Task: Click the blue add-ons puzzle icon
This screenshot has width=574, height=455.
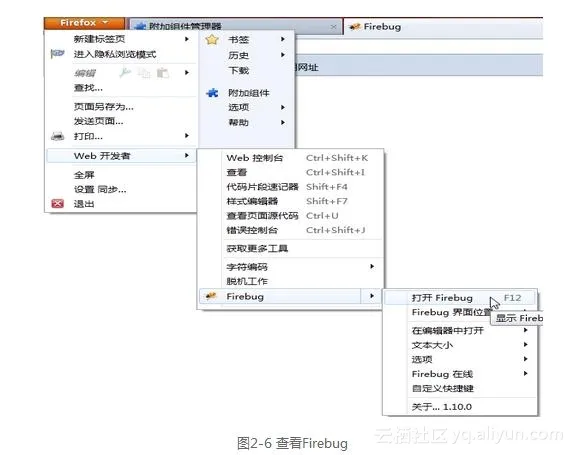Action: pos(212,93)
